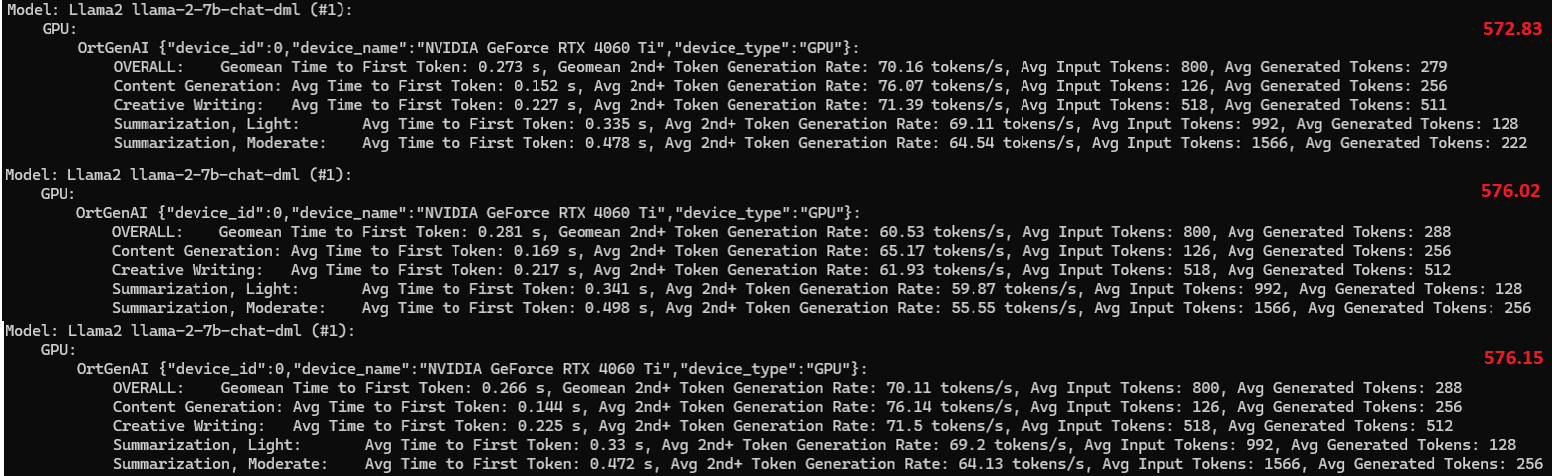The image size is (1552, 476).
Task: Click Creative Writing line showing 61.93 tokens/s
Action: [781, 269]
